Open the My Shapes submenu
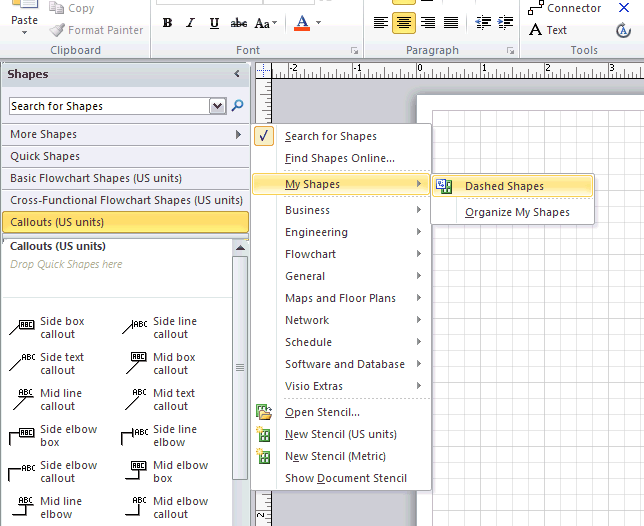Viewport: 644px width, 526px height. (342, 184)
